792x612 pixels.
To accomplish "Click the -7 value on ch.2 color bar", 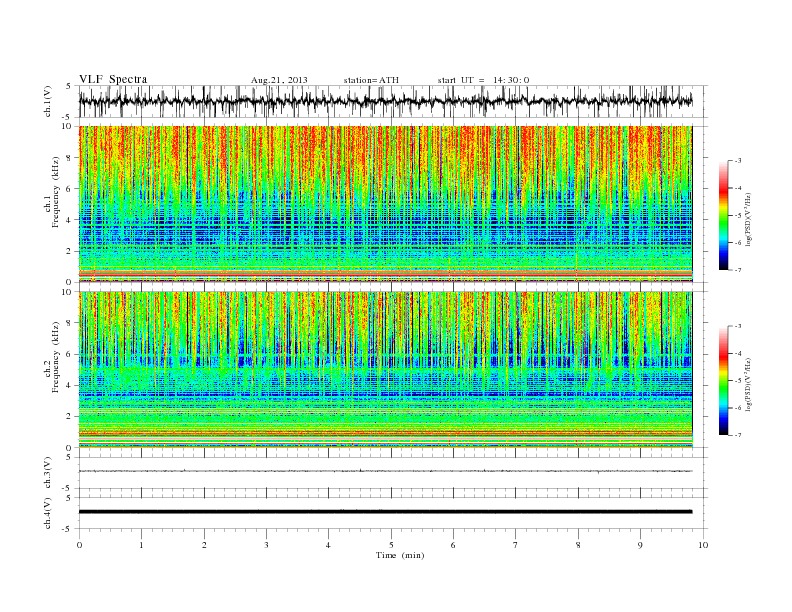I will click(x=737, y=435).
